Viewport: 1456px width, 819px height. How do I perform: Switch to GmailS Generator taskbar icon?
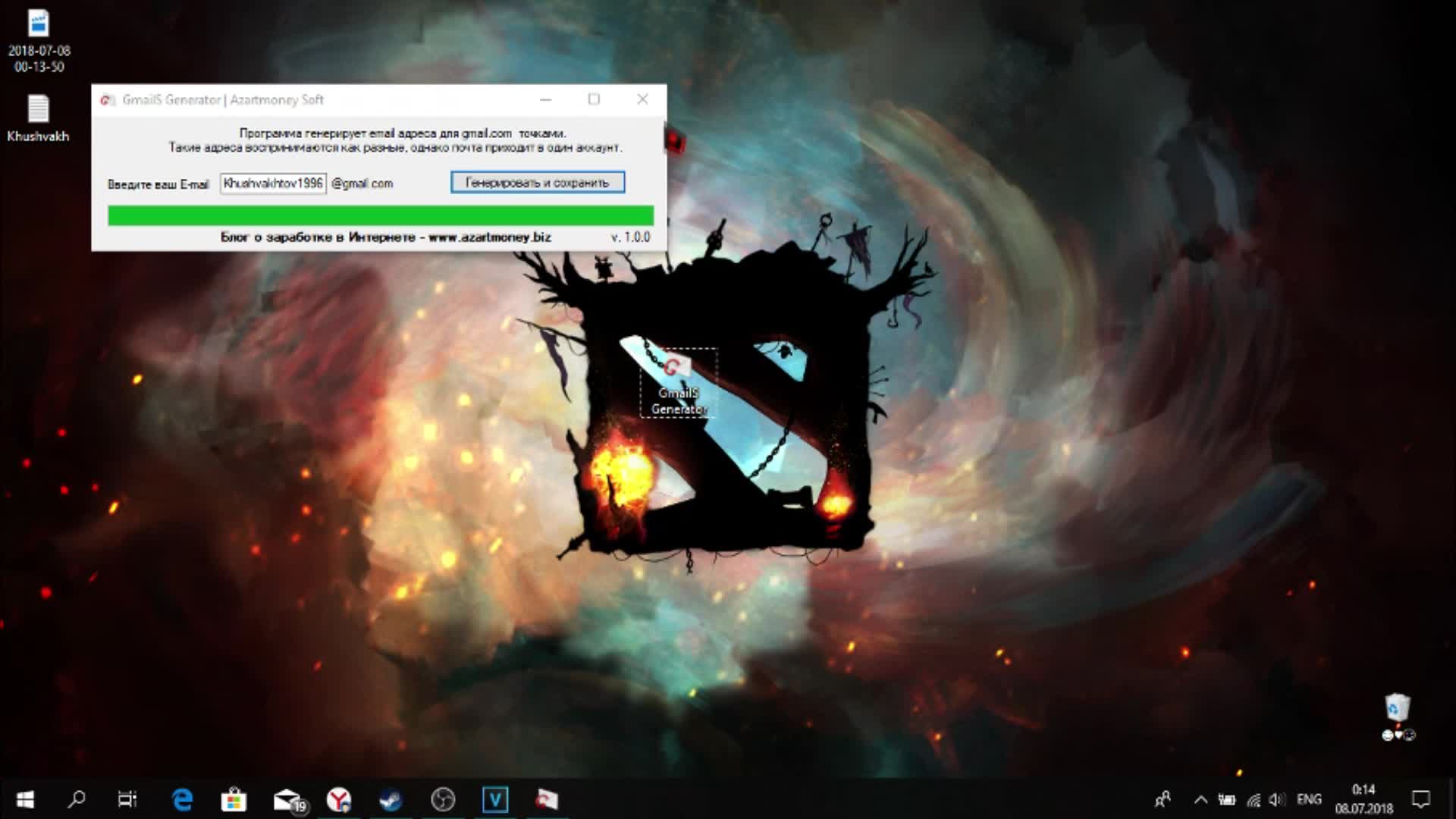[547, 799]
